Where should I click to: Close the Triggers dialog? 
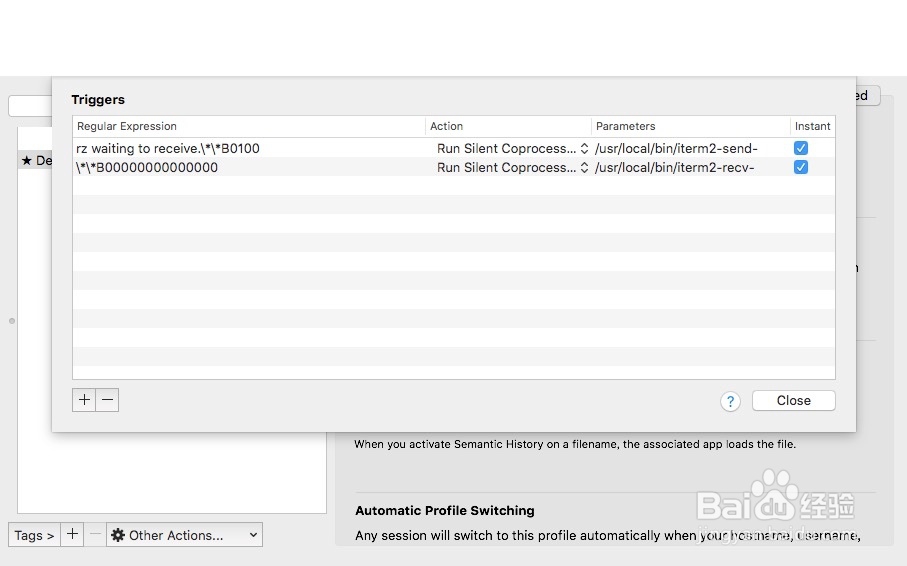click(793, 400)
